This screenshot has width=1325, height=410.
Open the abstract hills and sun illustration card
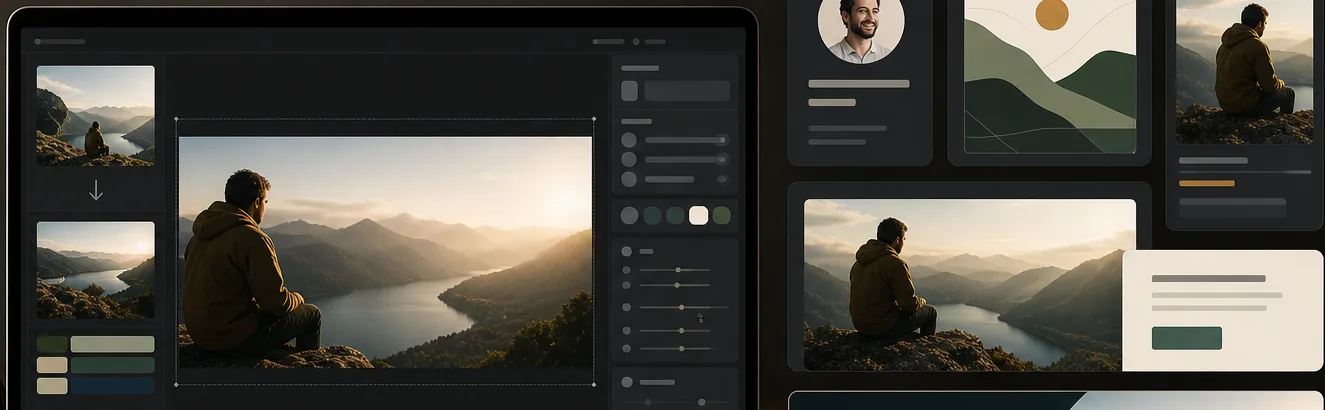click(x=1050, y=76)
